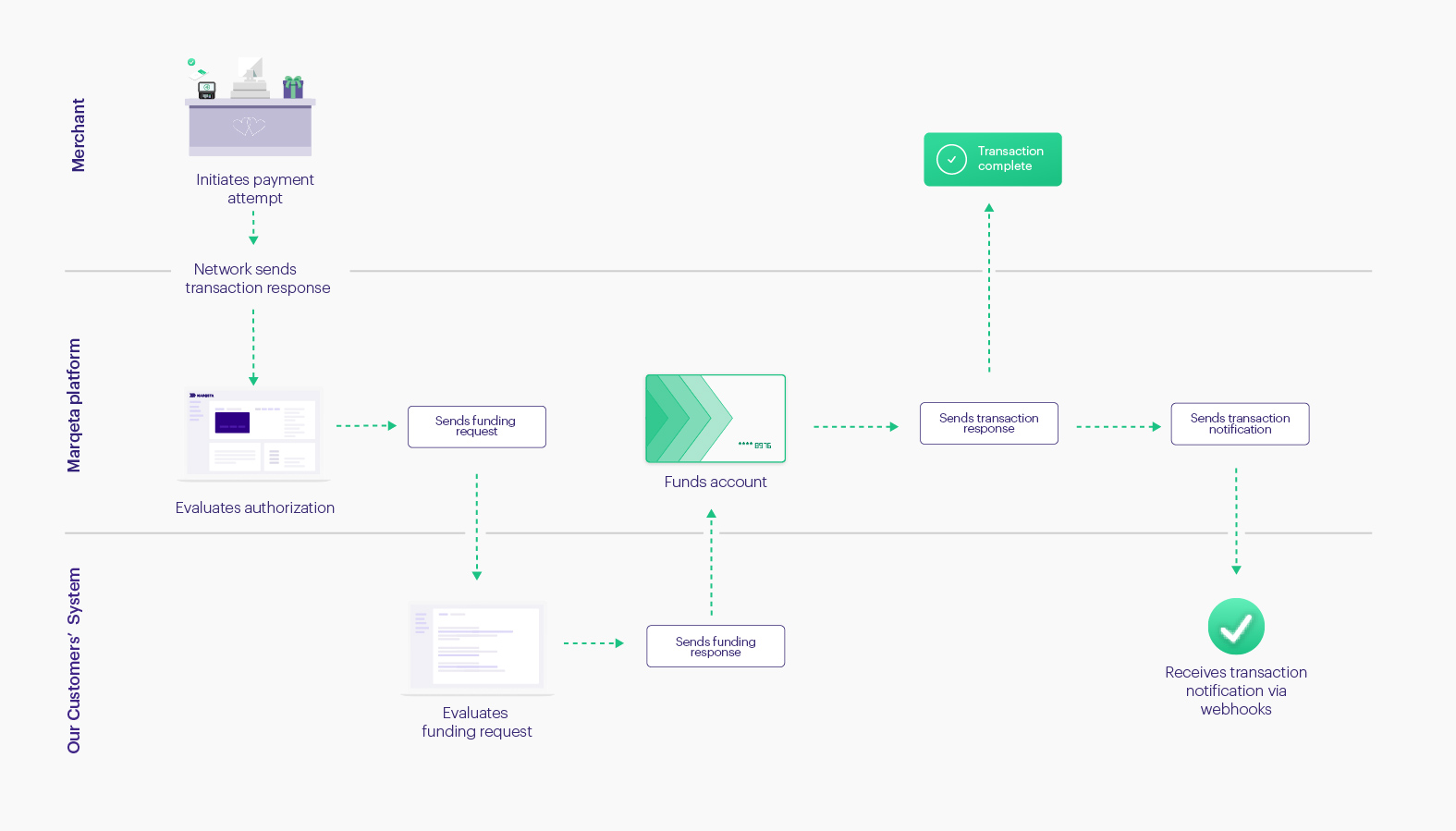This screenshot has height=831, width=1456.
Task: Click the Merchant lane label
Action: click(79, 135)
